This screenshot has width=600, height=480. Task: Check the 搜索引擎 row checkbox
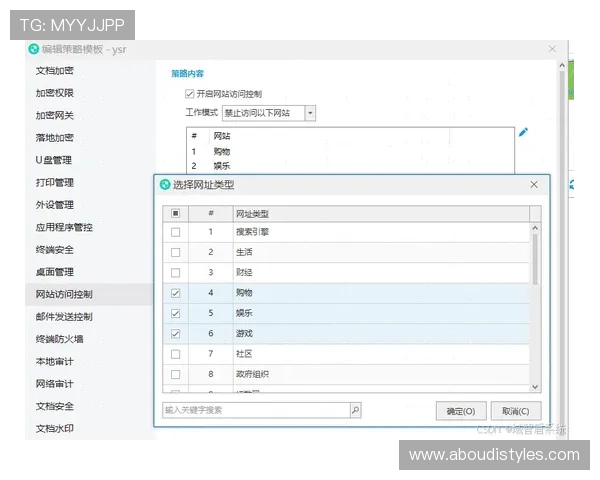pos(176,232)
